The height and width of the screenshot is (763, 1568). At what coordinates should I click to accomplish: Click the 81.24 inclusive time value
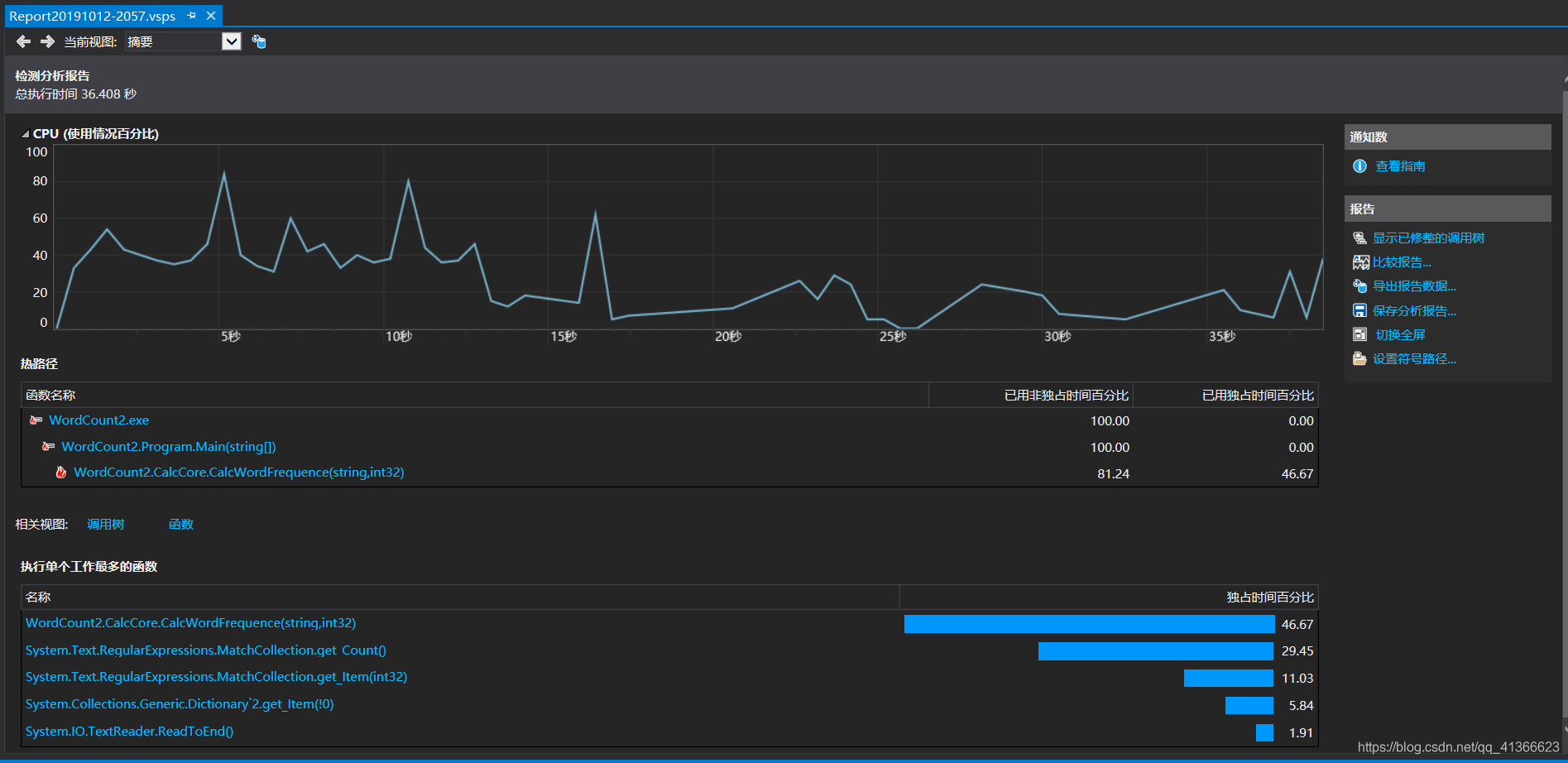pos(1113,473)
